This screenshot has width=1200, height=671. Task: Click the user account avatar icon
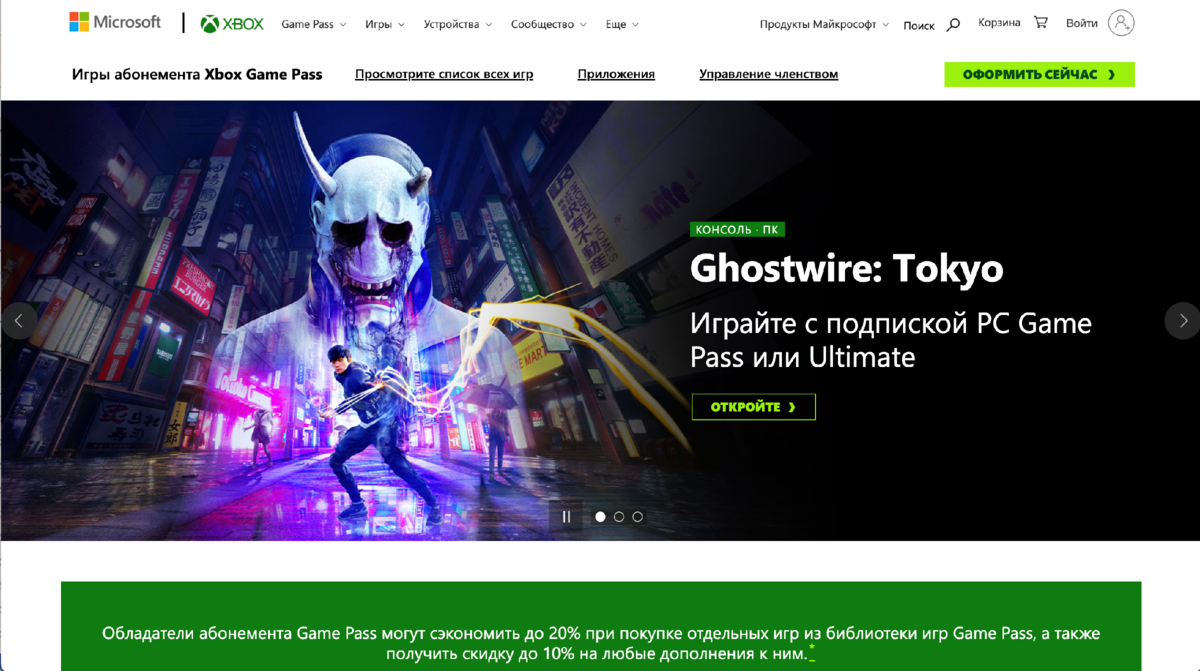1121,22
